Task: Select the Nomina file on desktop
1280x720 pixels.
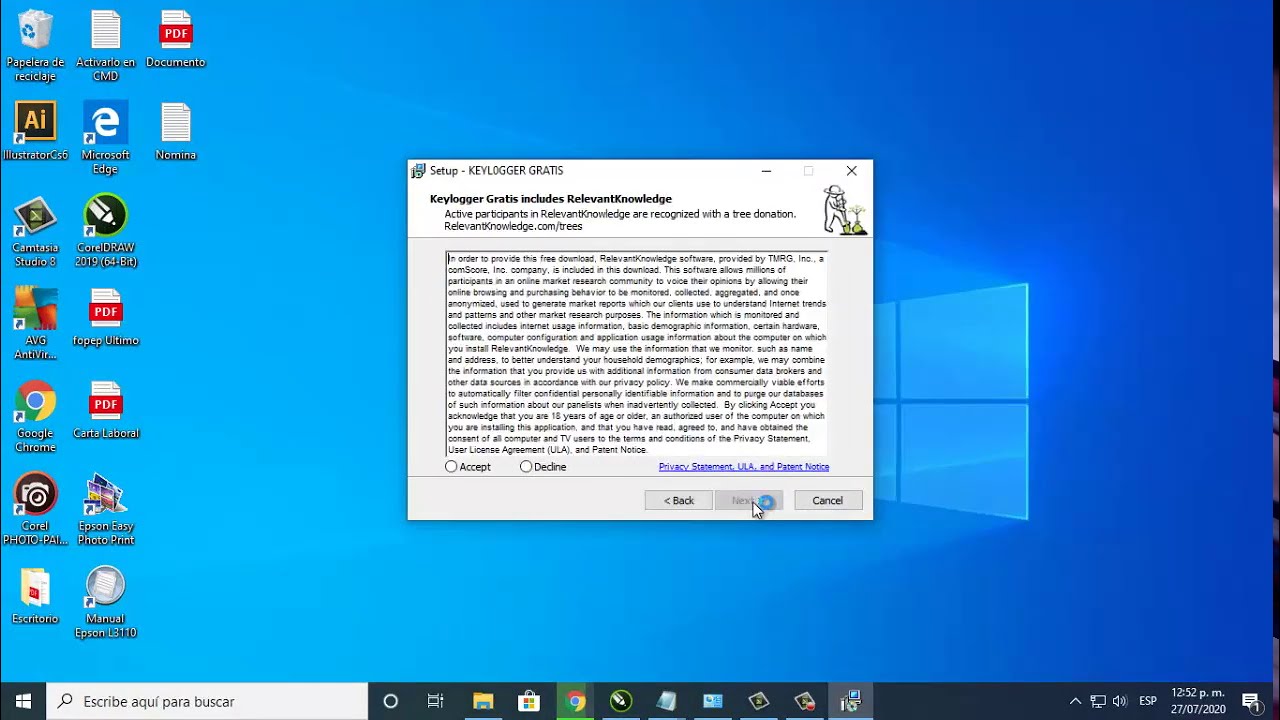Action: [x=175, y=132]
